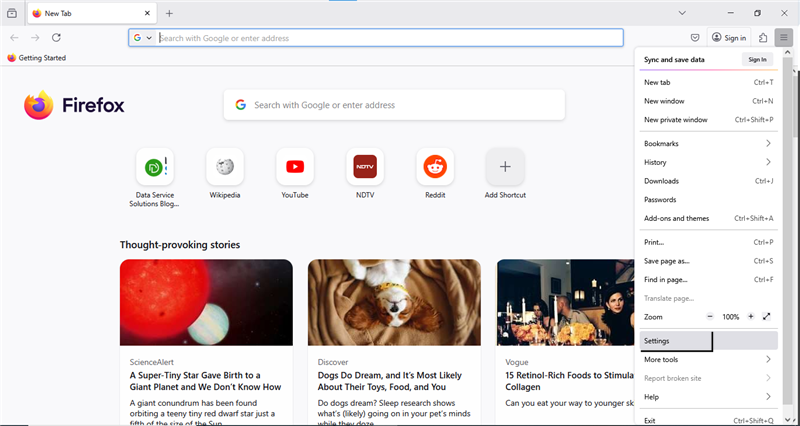Image resolution: width=800 pixels, height=426 pixels.
Task: Decrease zoom with the minus button
Action: 710,317
